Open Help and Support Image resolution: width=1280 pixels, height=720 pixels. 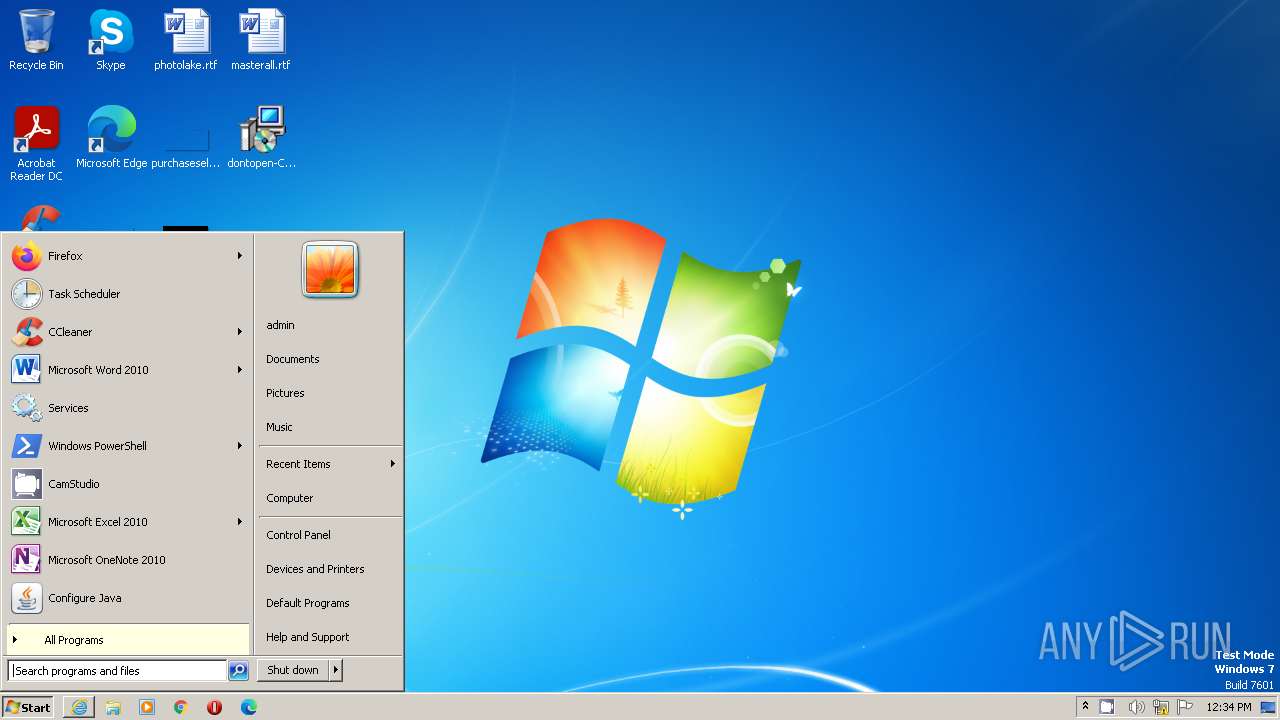click(330, 637)
